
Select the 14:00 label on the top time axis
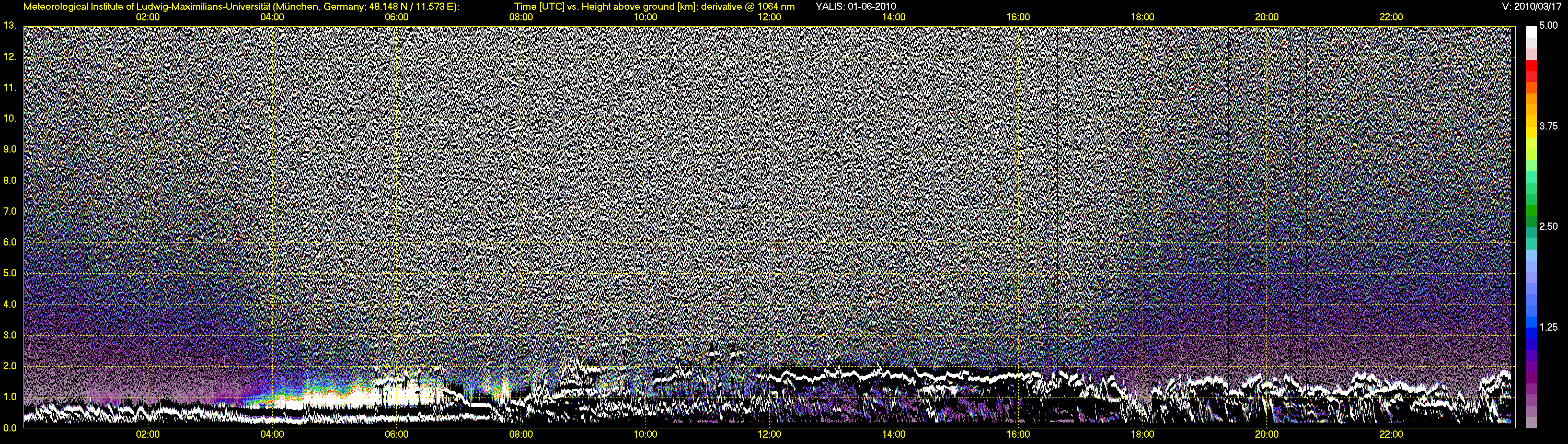pyautogui.click(x=894, y=17)
